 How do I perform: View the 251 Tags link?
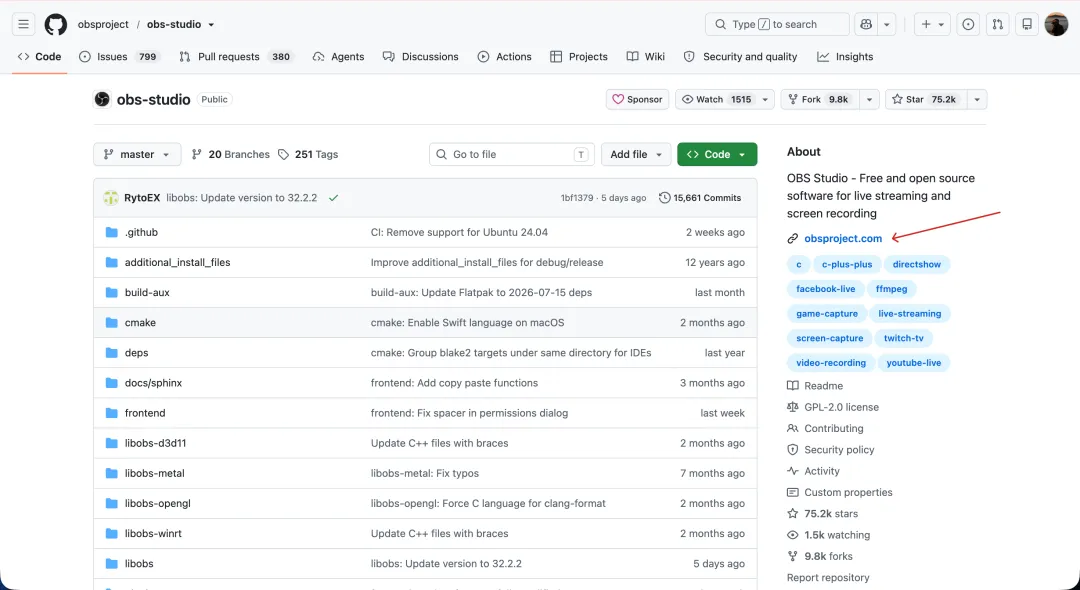click(x=308, y=154)
